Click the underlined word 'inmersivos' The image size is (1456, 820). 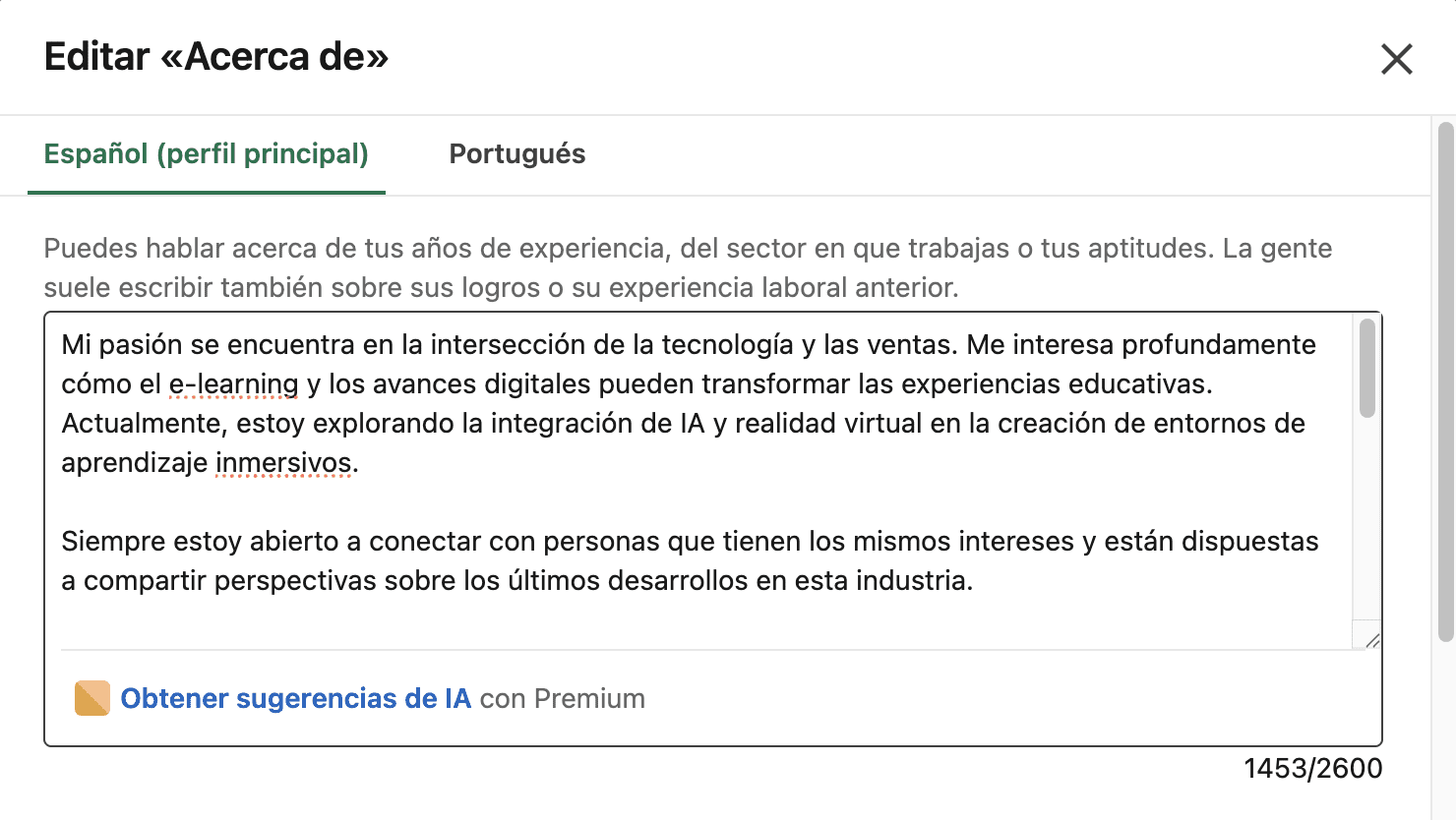[283, 462]
